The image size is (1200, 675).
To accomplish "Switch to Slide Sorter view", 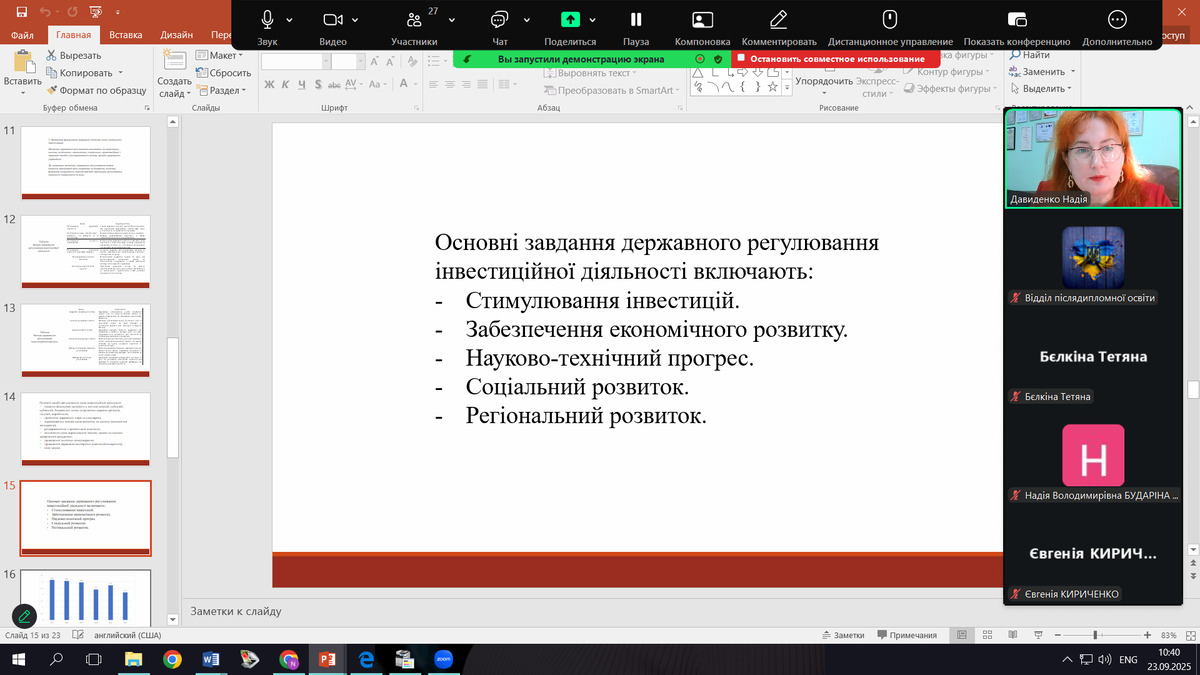I will coord(986,635).
